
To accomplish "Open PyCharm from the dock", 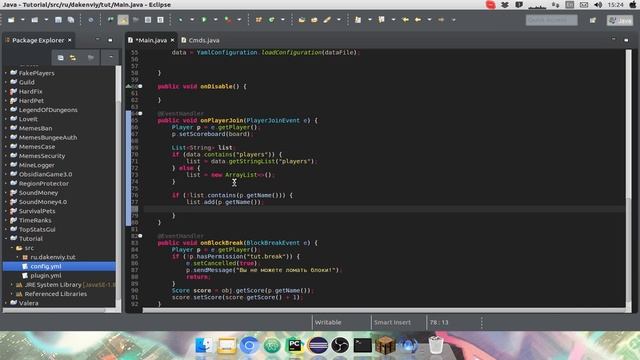I will pyautogui.click(x=295, y=345).
